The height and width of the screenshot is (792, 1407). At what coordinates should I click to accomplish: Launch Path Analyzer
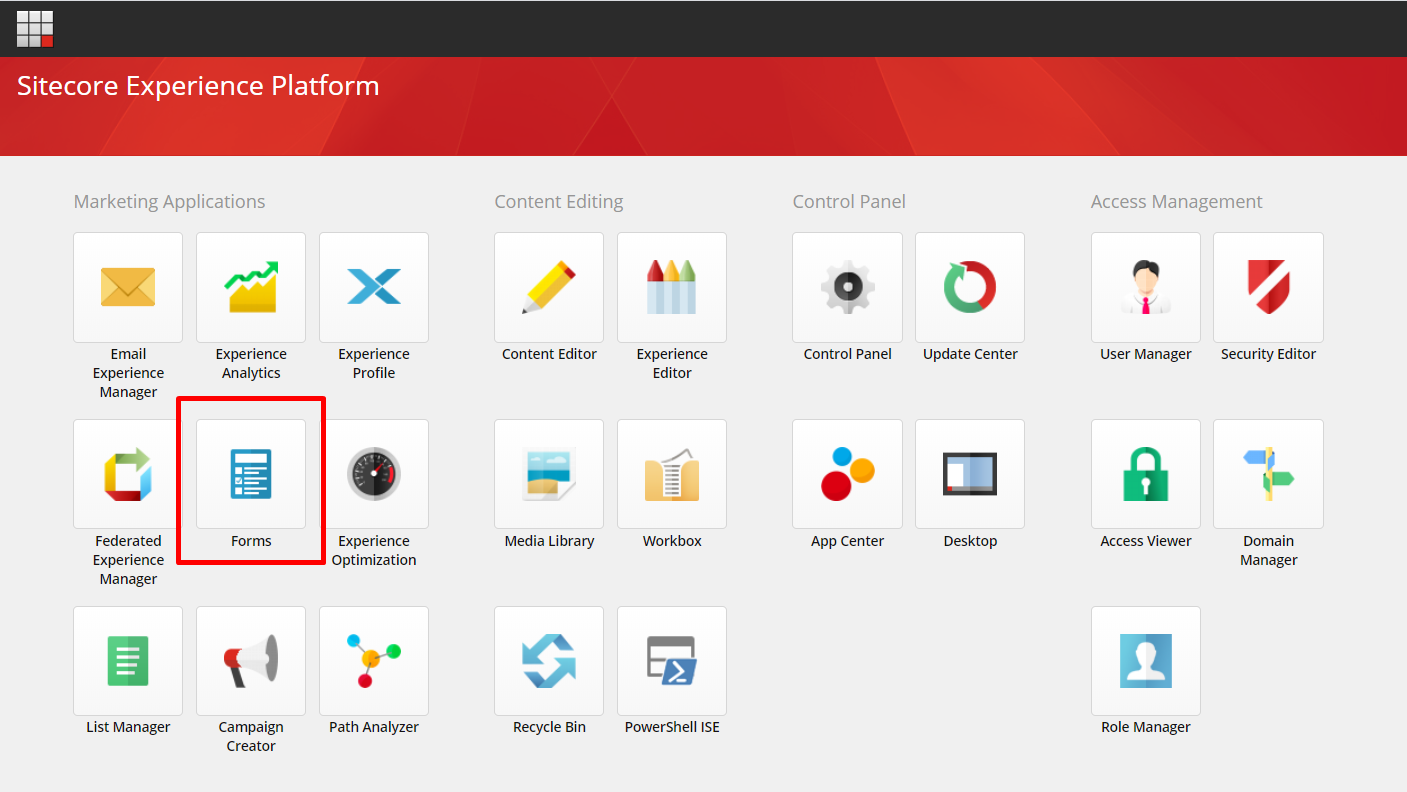click(374, 661)
